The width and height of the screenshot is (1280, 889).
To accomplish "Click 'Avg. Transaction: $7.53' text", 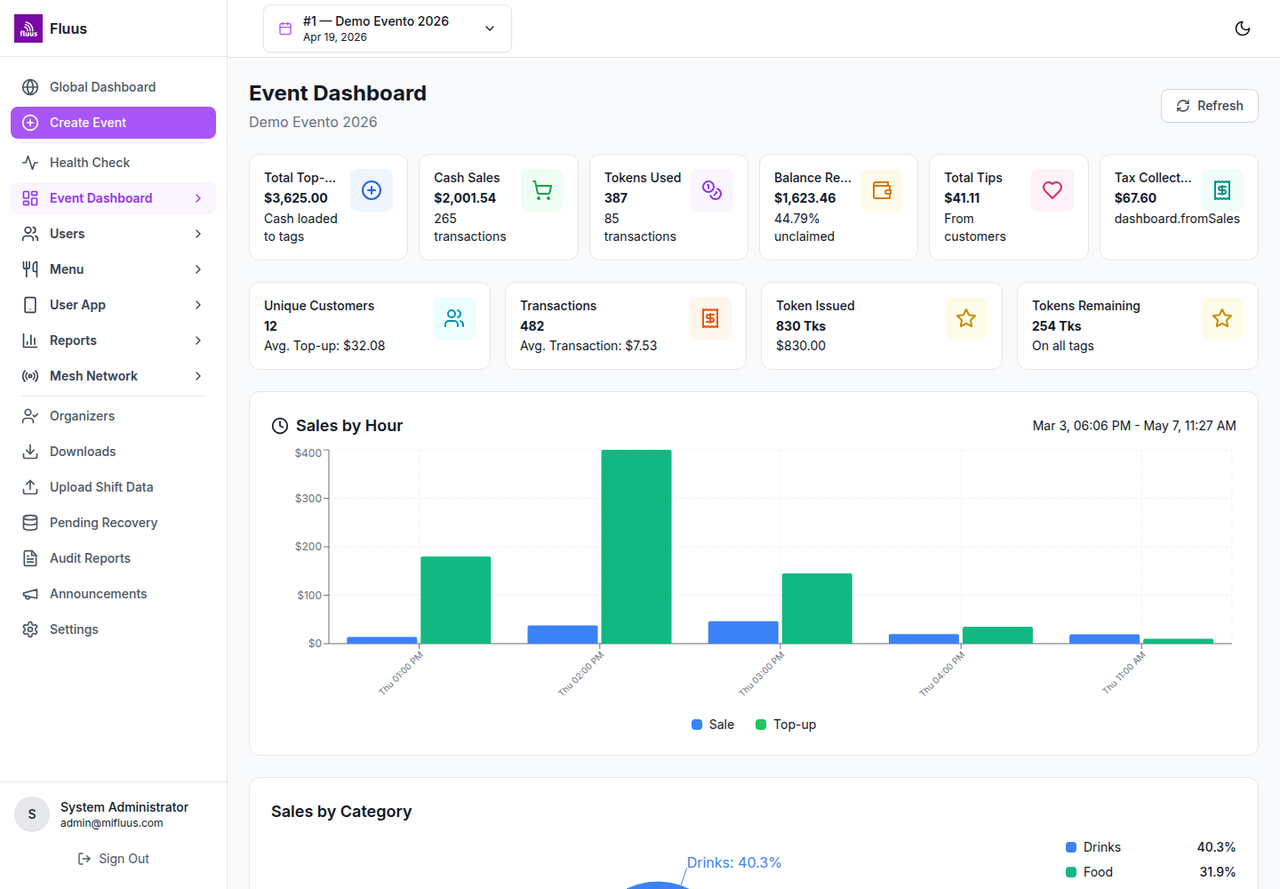I will point(588,346).
